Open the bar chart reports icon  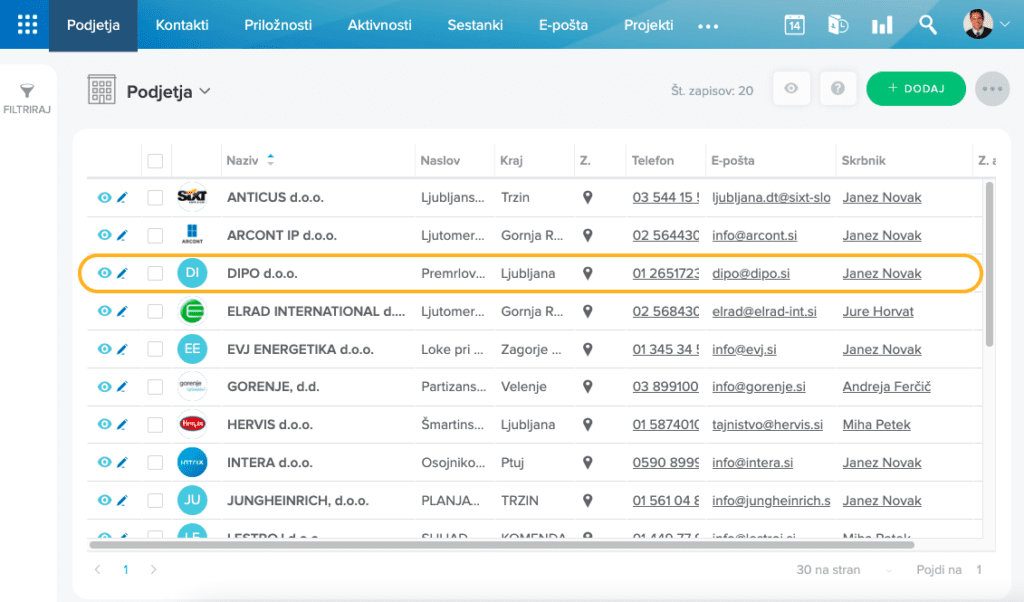click(882, 25)
